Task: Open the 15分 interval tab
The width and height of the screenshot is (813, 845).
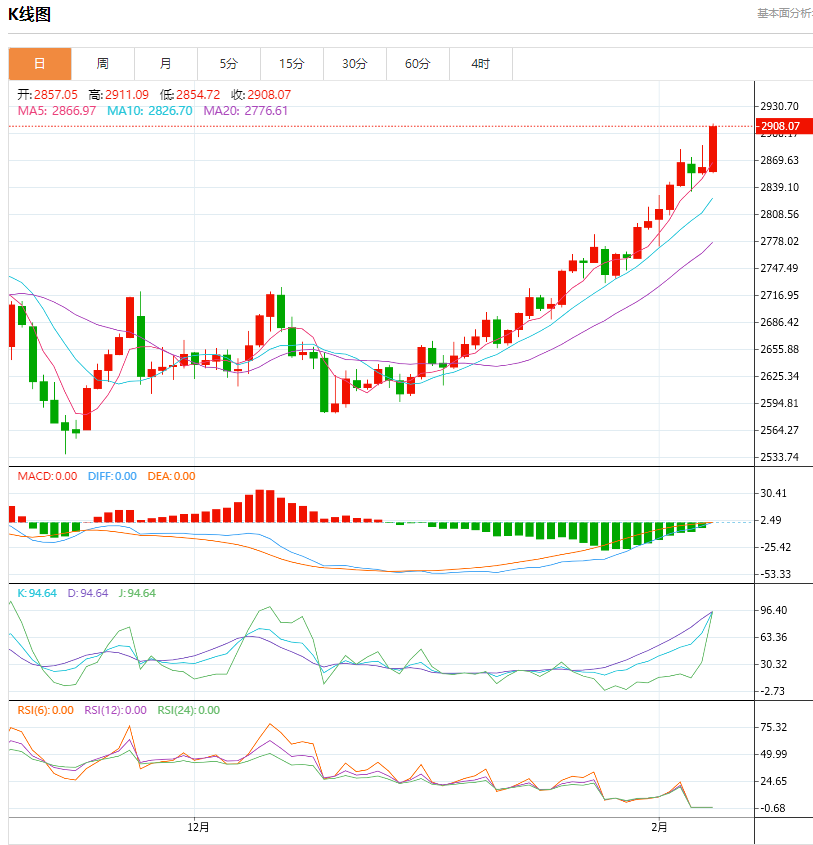Action: click(x=292, y=64)
